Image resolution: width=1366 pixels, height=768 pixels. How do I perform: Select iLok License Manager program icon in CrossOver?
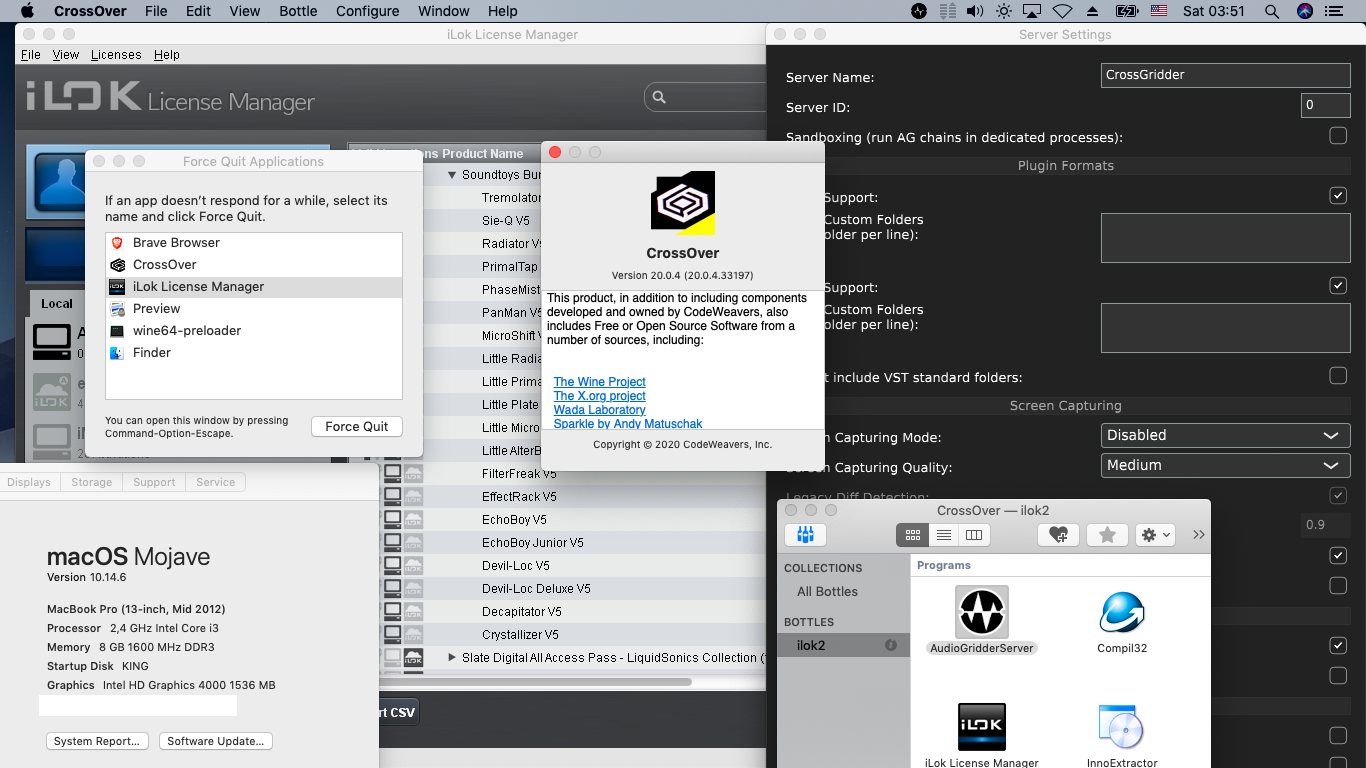click(x=982, y=727)
